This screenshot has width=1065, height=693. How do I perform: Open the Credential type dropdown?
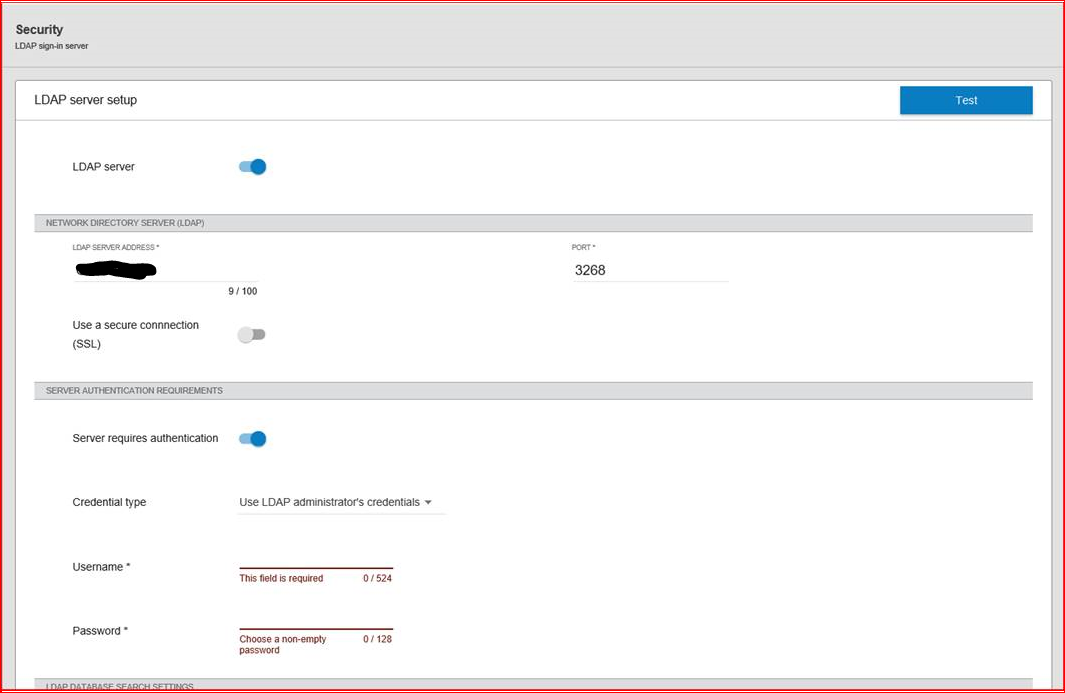[340, 502]
